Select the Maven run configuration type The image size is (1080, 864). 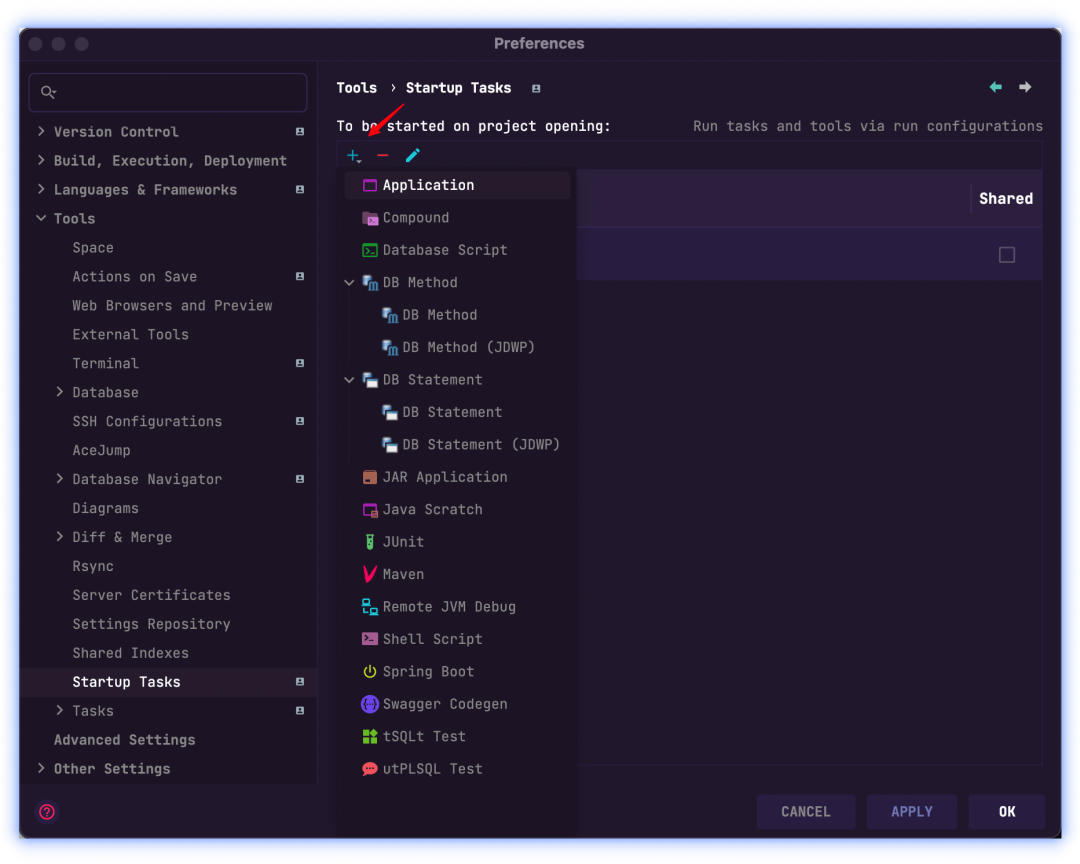397,574
